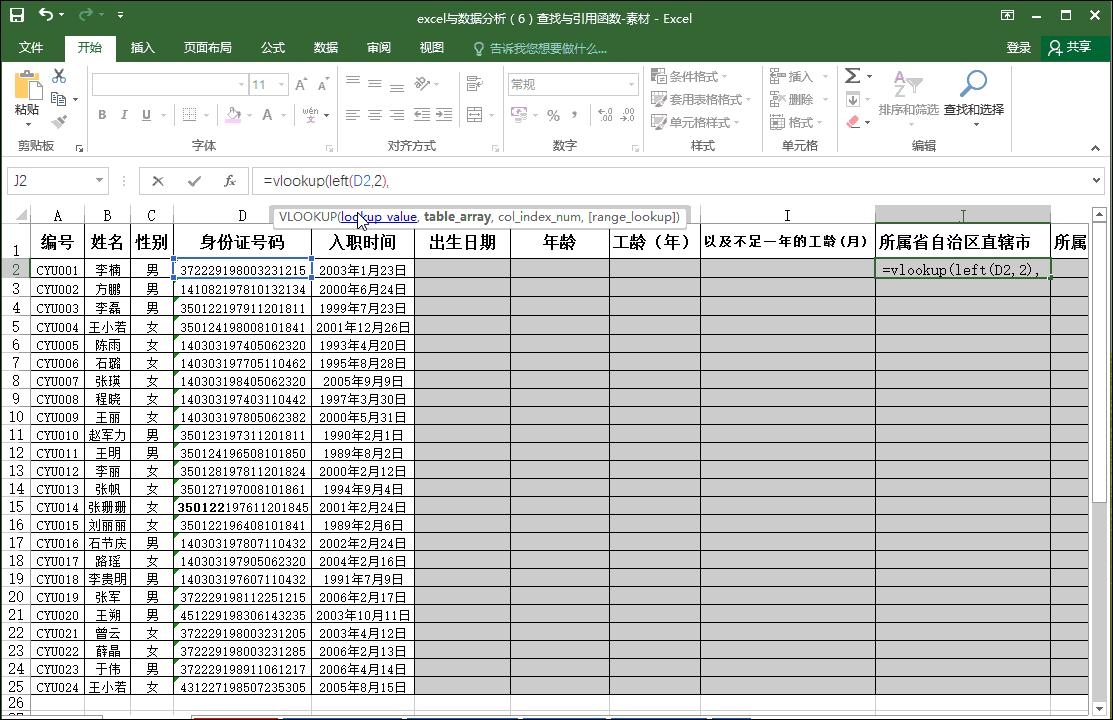
Task: Open the Name Box dropdown arrow
Action: coord(99,181)
